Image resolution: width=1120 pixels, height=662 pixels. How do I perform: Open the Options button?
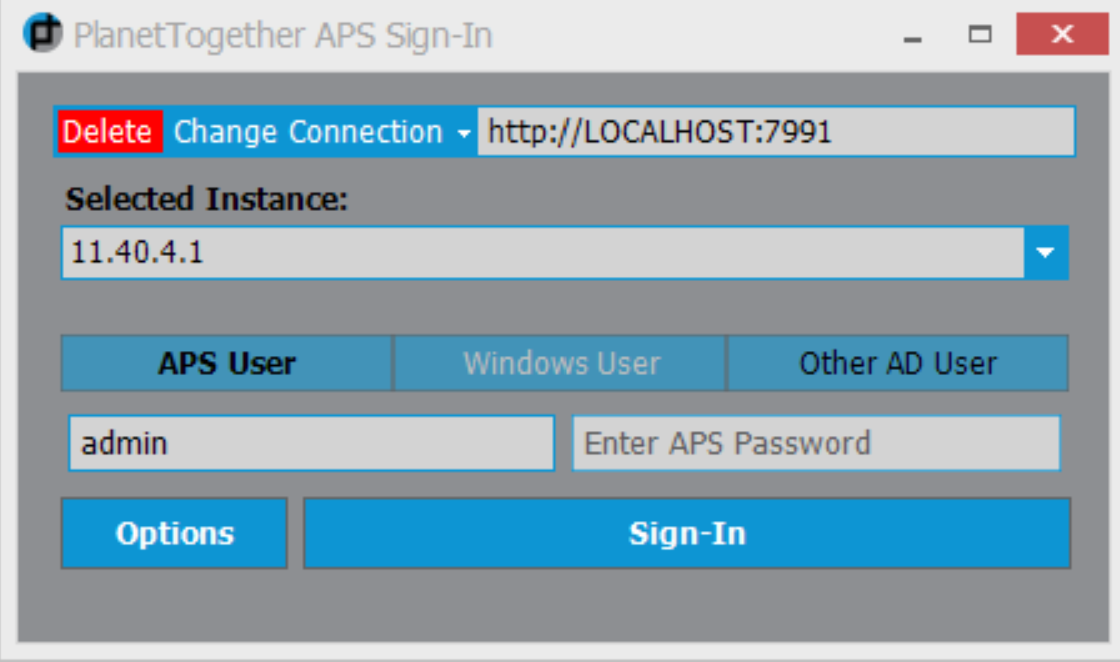coord(174,533)
